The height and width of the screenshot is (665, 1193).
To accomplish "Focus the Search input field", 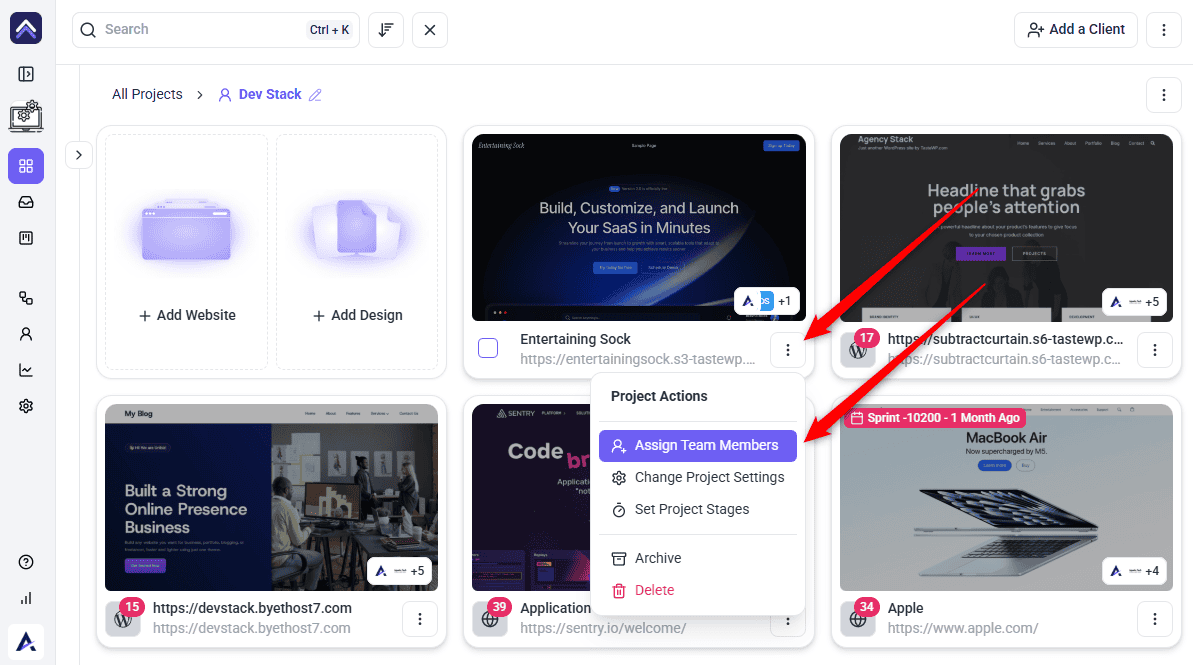I will 216,30.
